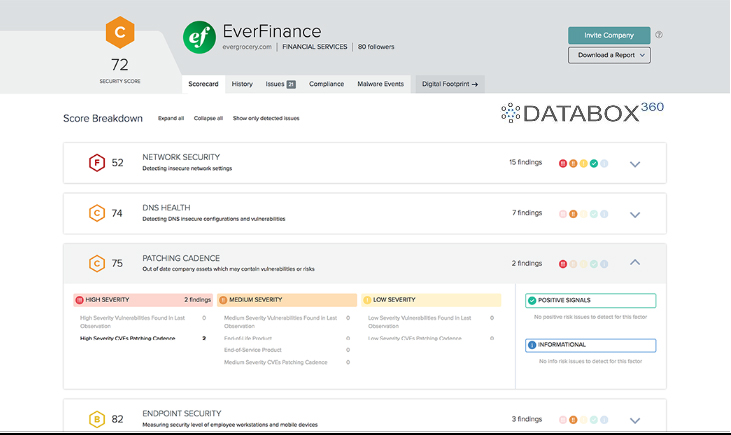731x435 pixels.
Task: Click the 80 followers link
Action: click(x=376, y=47)
